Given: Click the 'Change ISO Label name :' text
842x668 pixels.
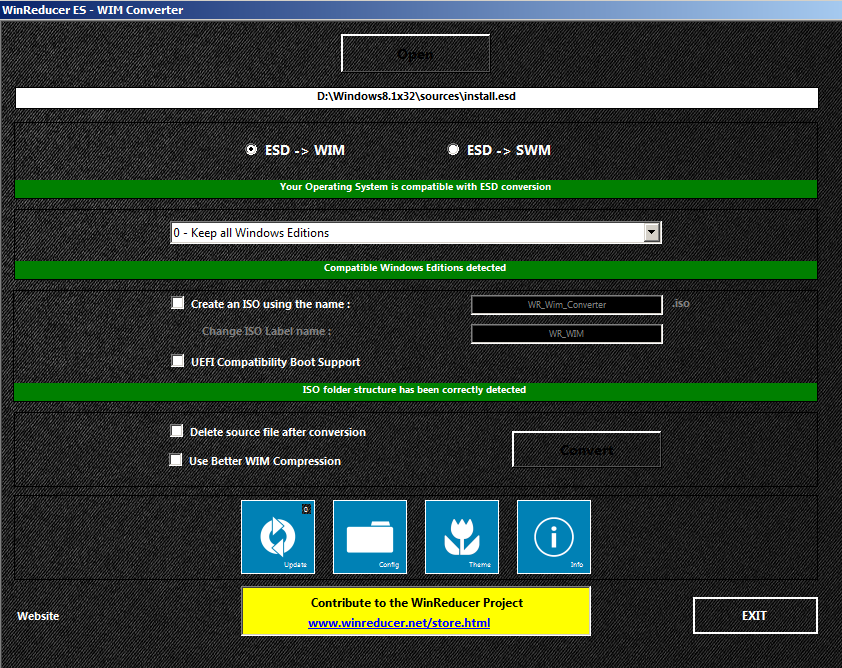Looking at the screenshot, I should tap(266, 331).
